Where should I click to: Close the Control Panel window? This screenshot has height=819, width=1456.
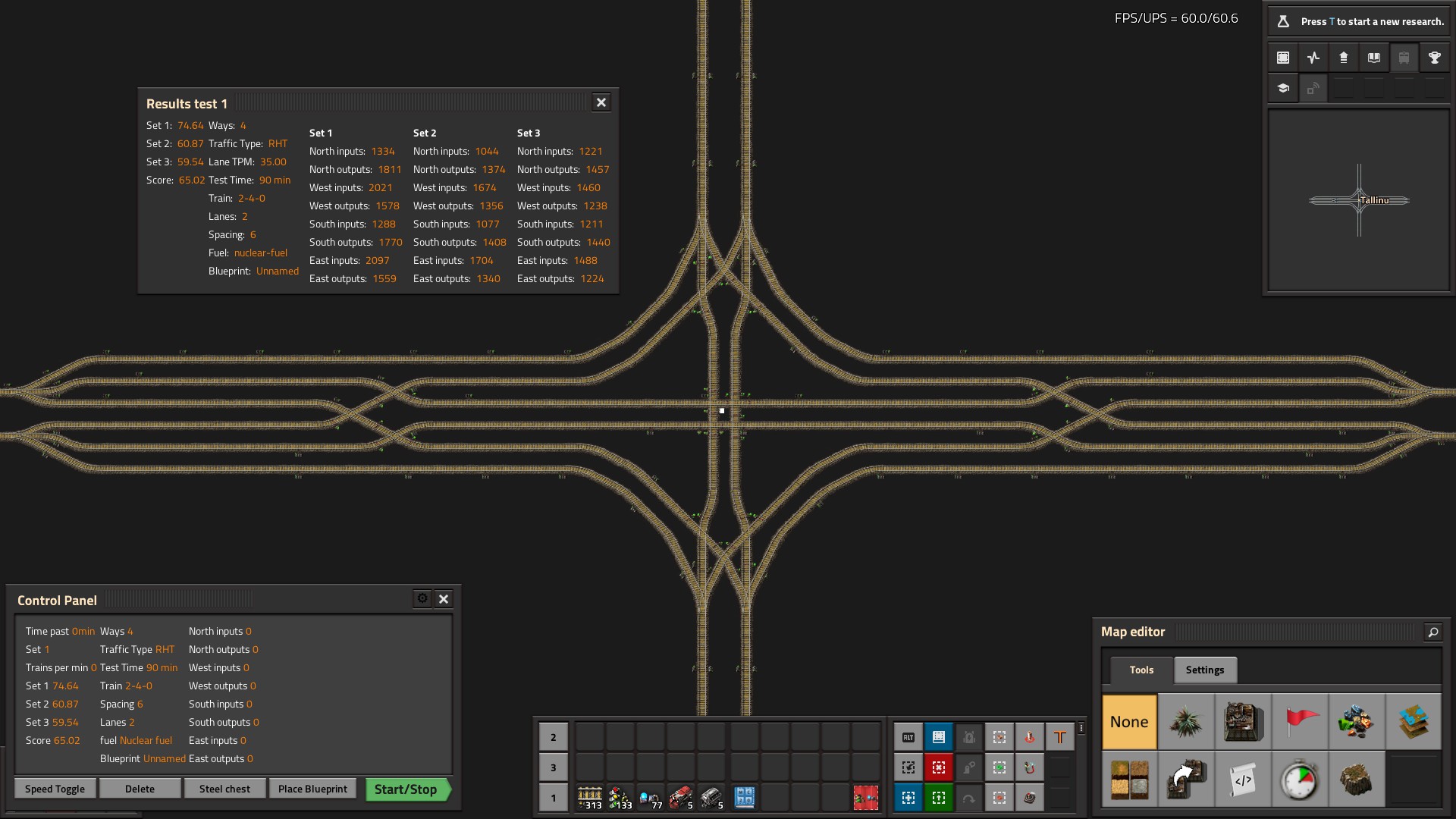[444, 598]
